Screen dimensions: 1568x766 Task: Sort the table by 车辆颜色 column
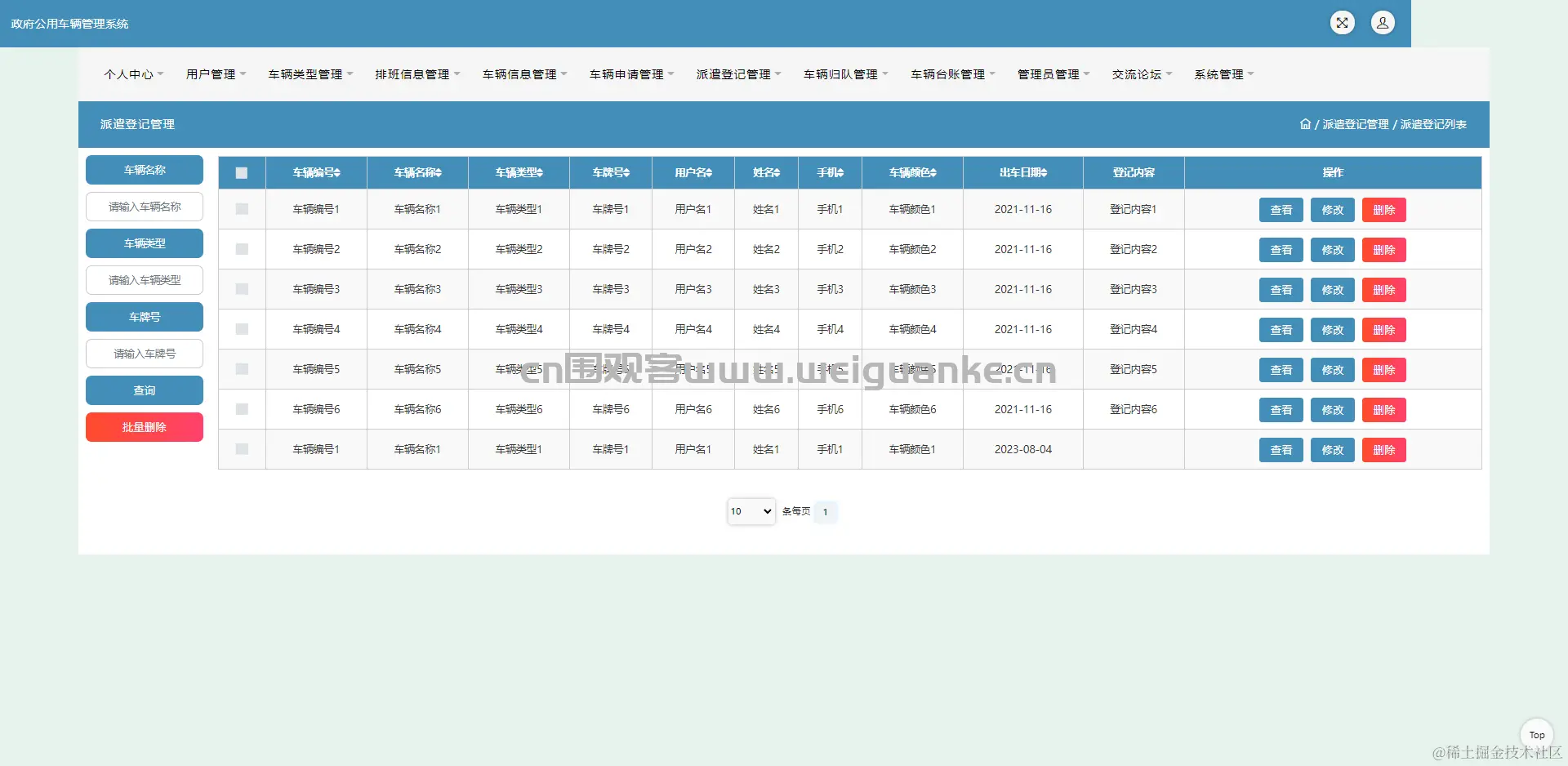click(x=912, y=172)
